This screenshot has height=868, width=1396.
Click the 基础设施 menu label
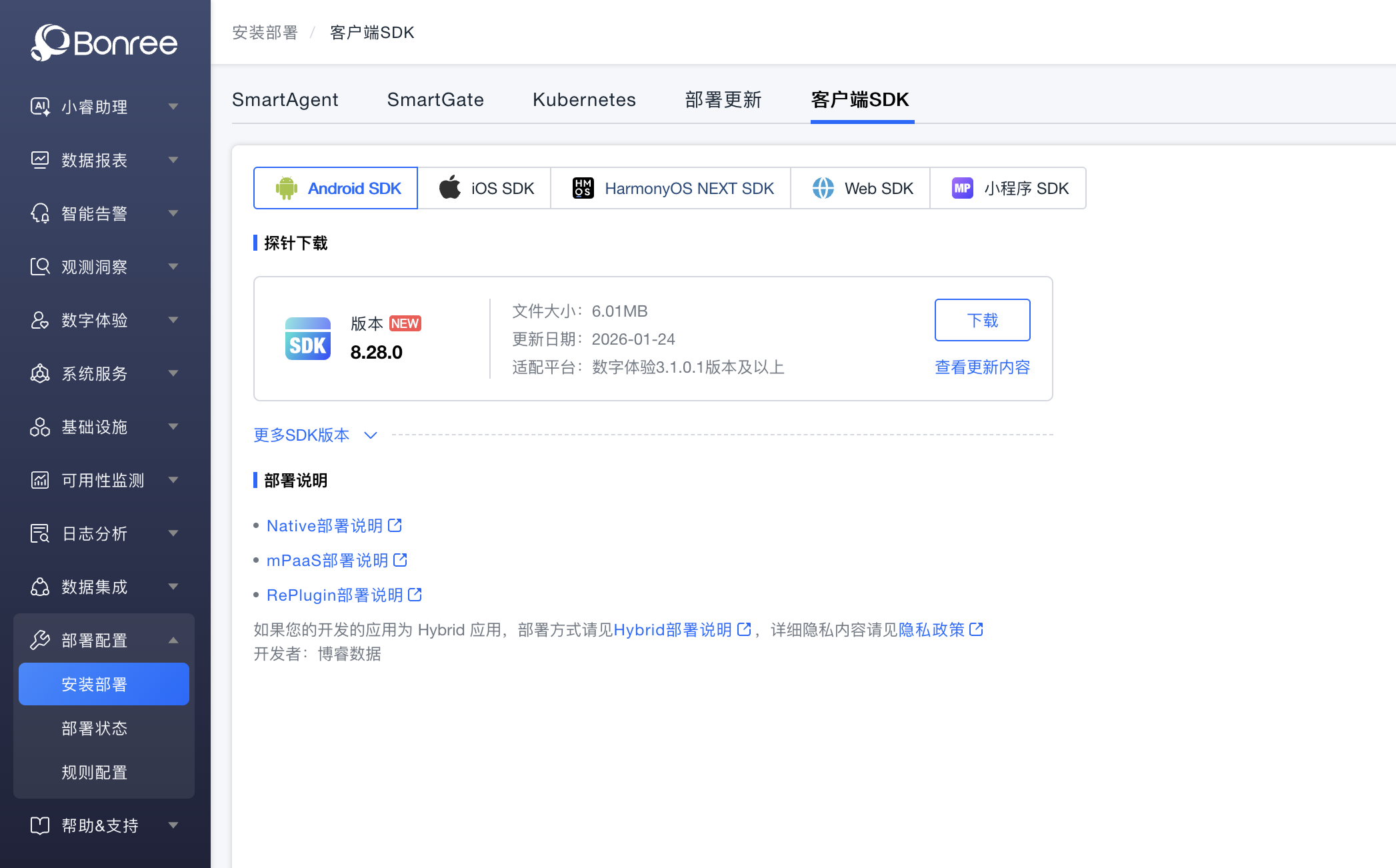[94, 427]
